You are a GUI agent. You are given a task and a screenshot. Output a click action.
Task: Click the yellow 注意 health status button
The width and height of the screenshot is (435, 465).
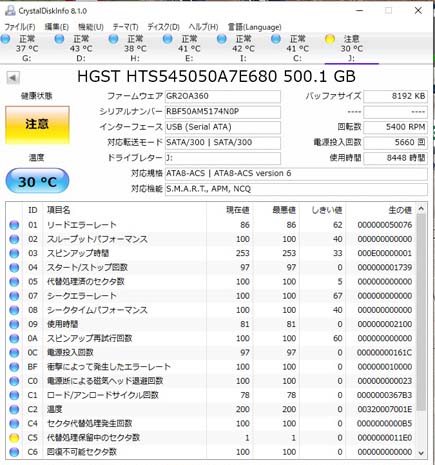tap(37, 125)
